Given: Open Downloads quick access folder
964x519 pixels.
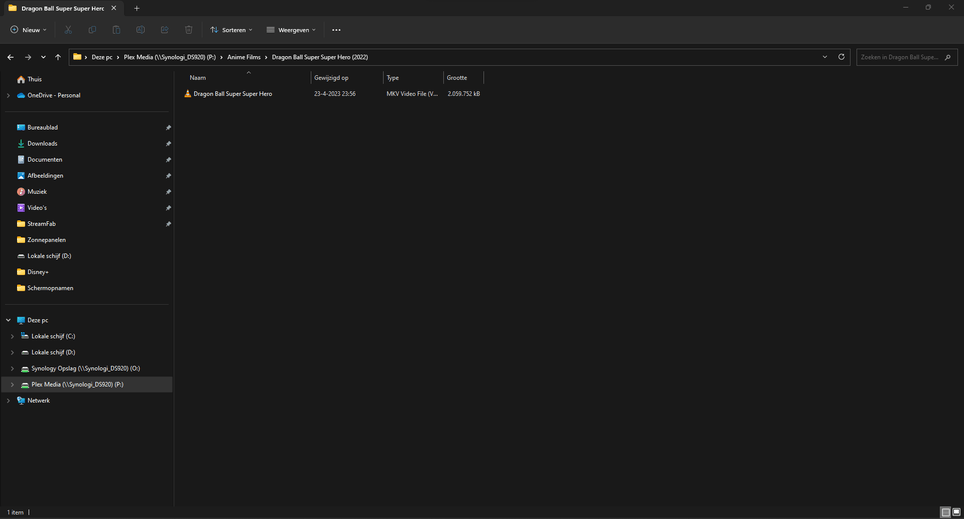Looking at the screenshot, I should coord(42,143).
